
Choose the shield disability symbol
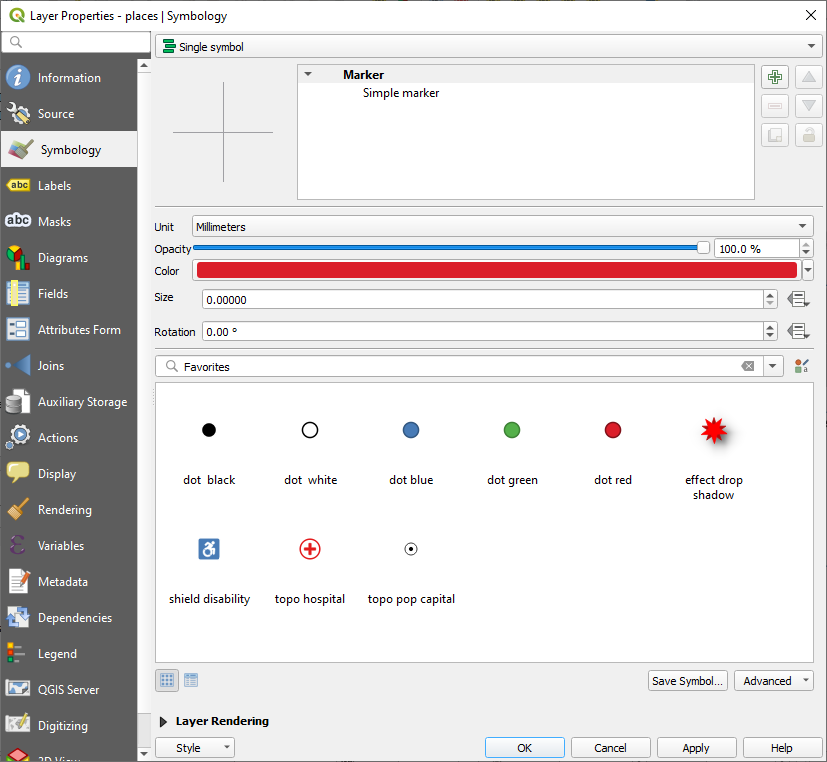click(x=209, y=549)
